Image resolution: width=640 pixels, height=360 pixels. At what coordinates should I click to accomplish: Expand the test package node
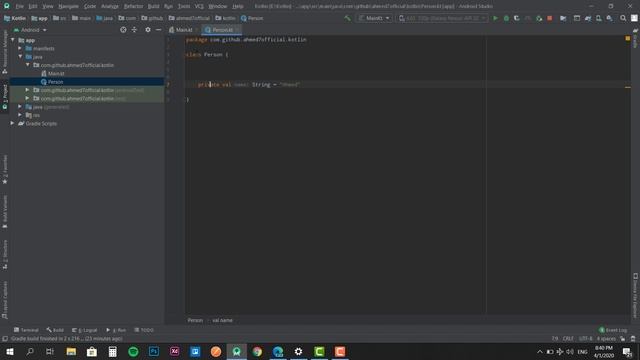(28, 98)
